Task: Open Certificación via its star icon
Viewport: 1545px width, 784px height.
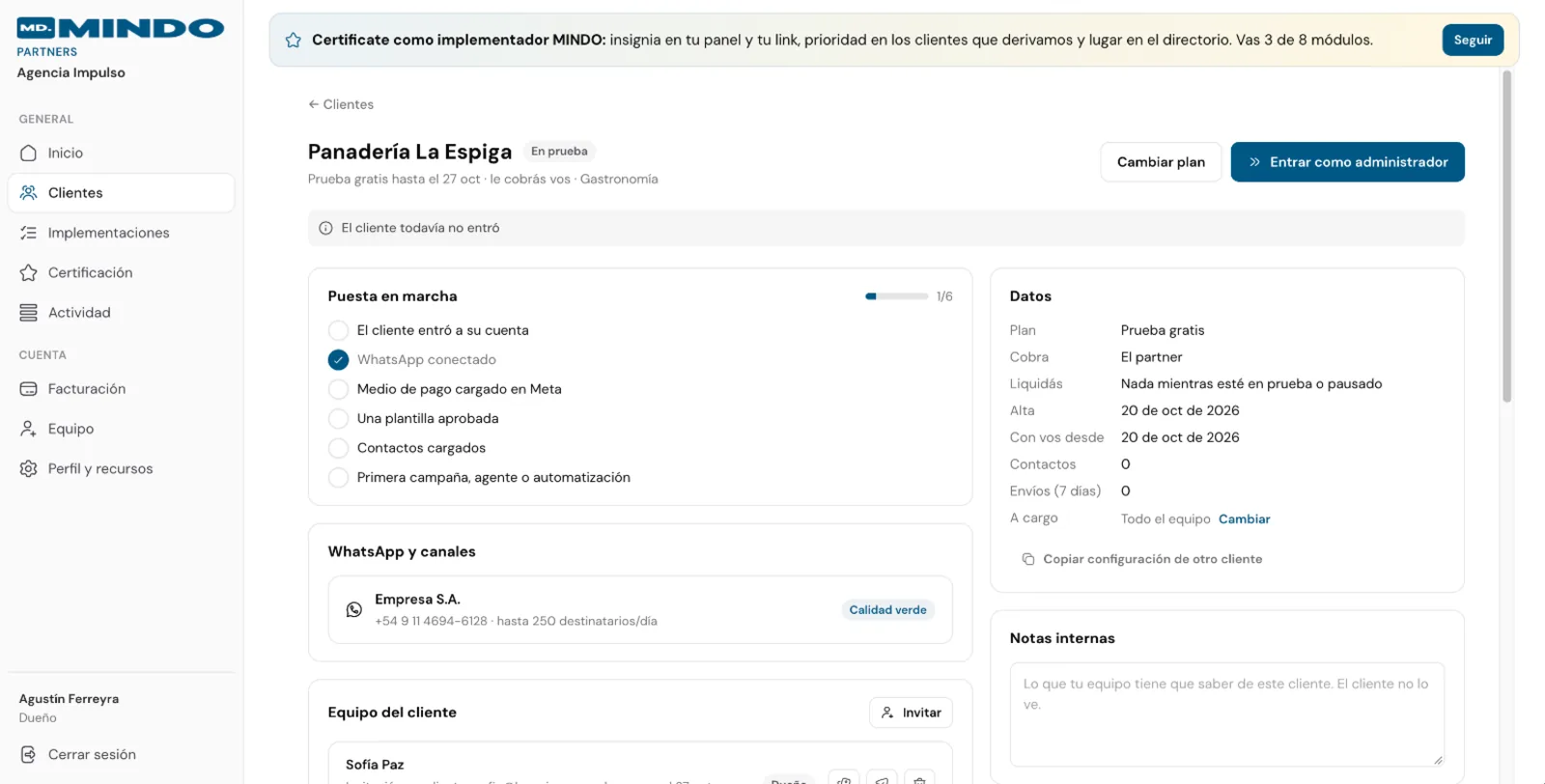Action: pyautogui.click(x=29, y=273)
